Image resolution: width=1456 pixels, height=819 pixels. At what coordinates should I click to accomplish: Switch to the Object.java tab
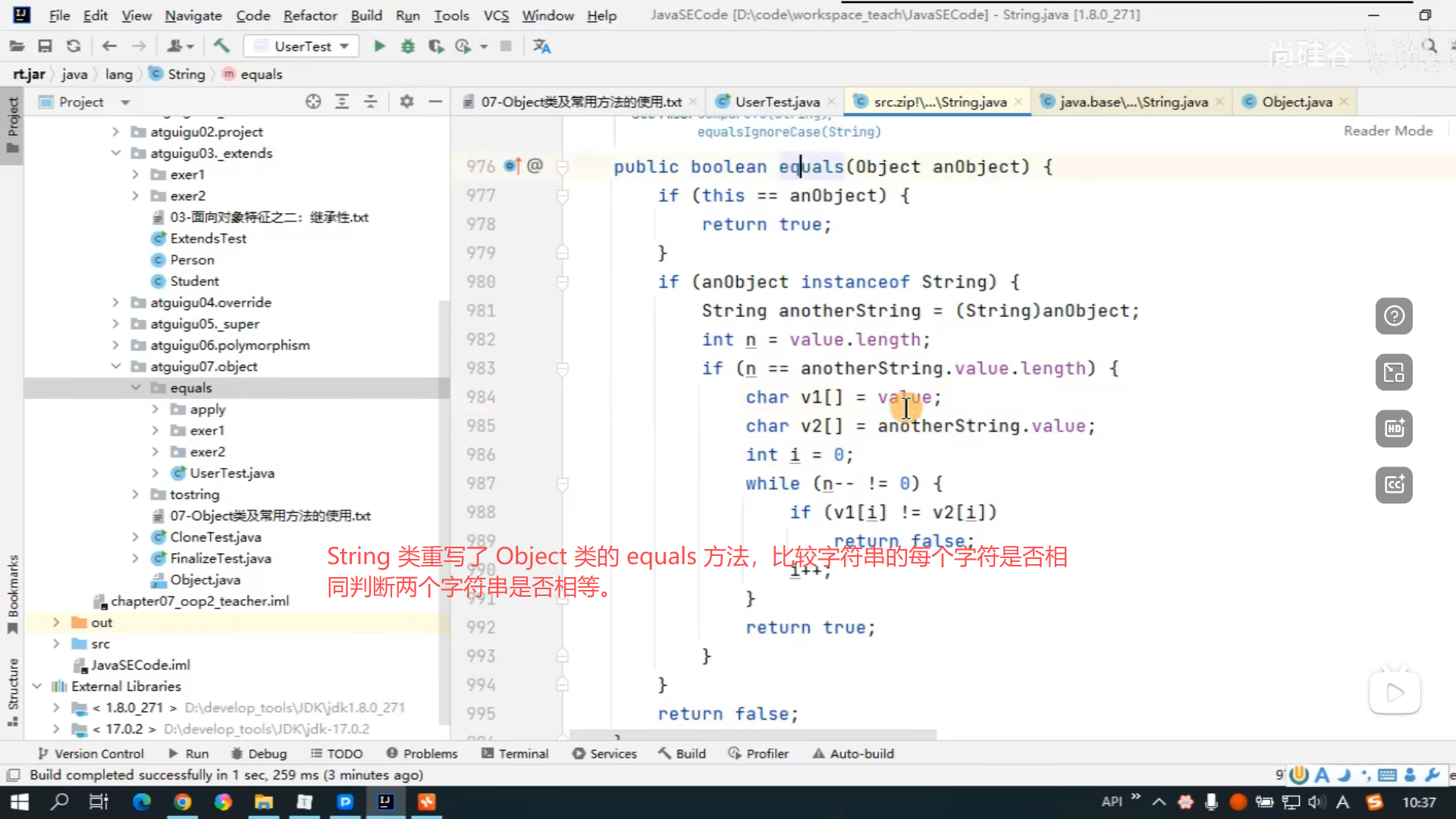coord(1296,102)
